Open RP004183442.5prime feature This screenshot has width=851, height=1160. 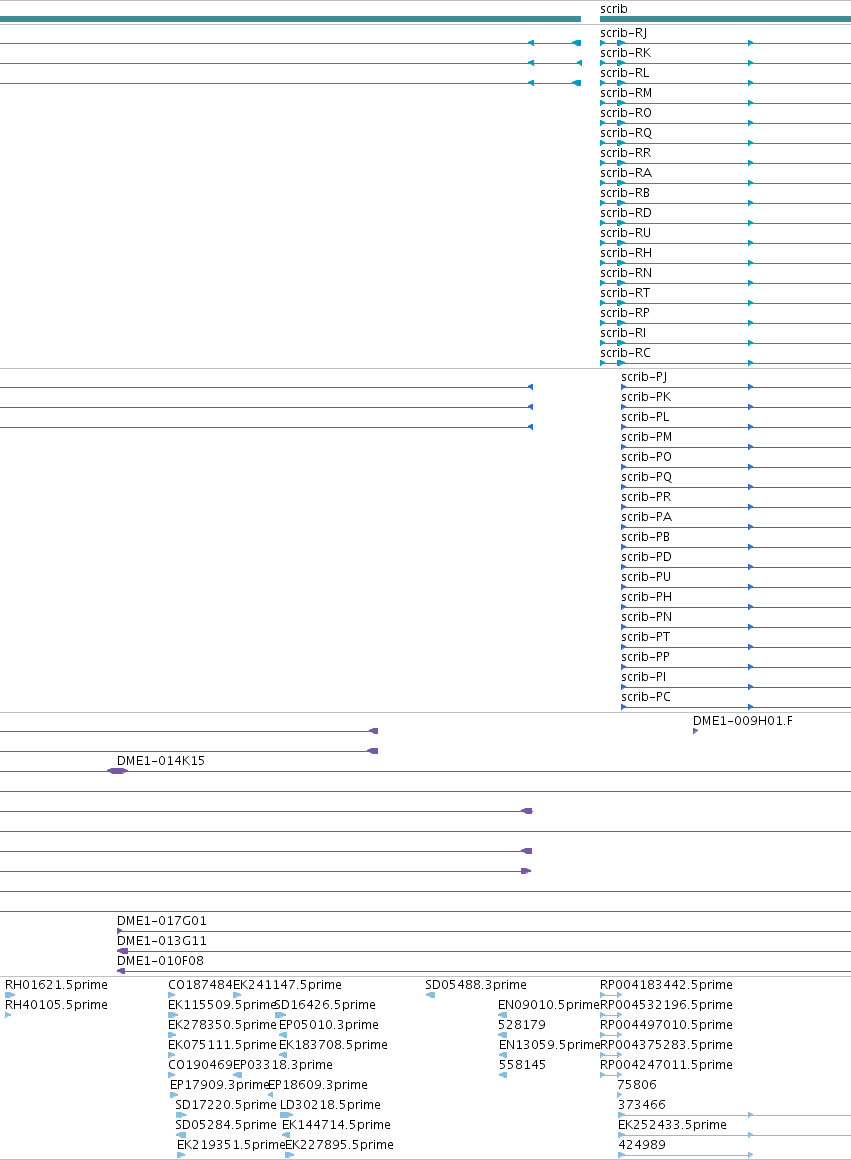click(x=666, y=985)
